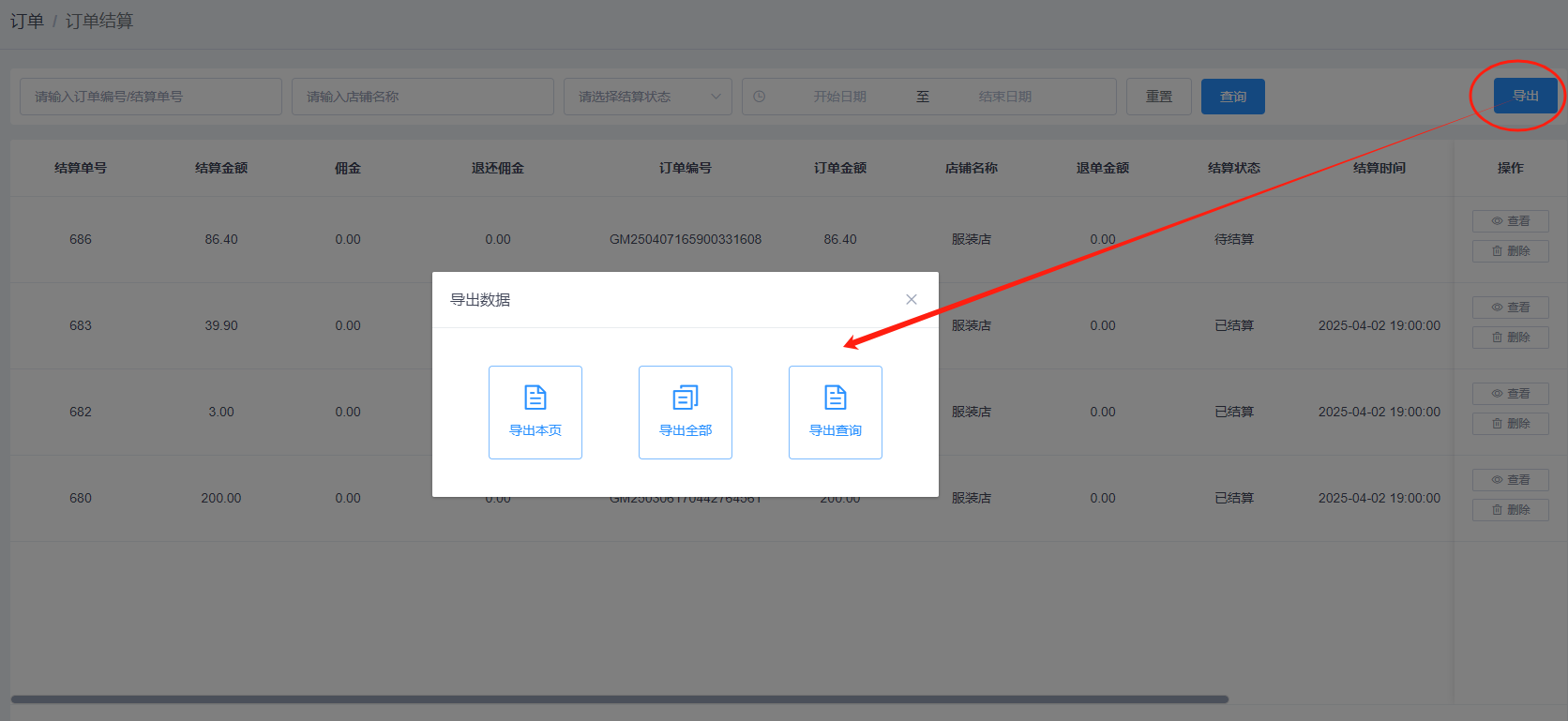View settlement 680 with 查看 button
The width and height of the screenshot is (1568, 721).
point(1510,480)
